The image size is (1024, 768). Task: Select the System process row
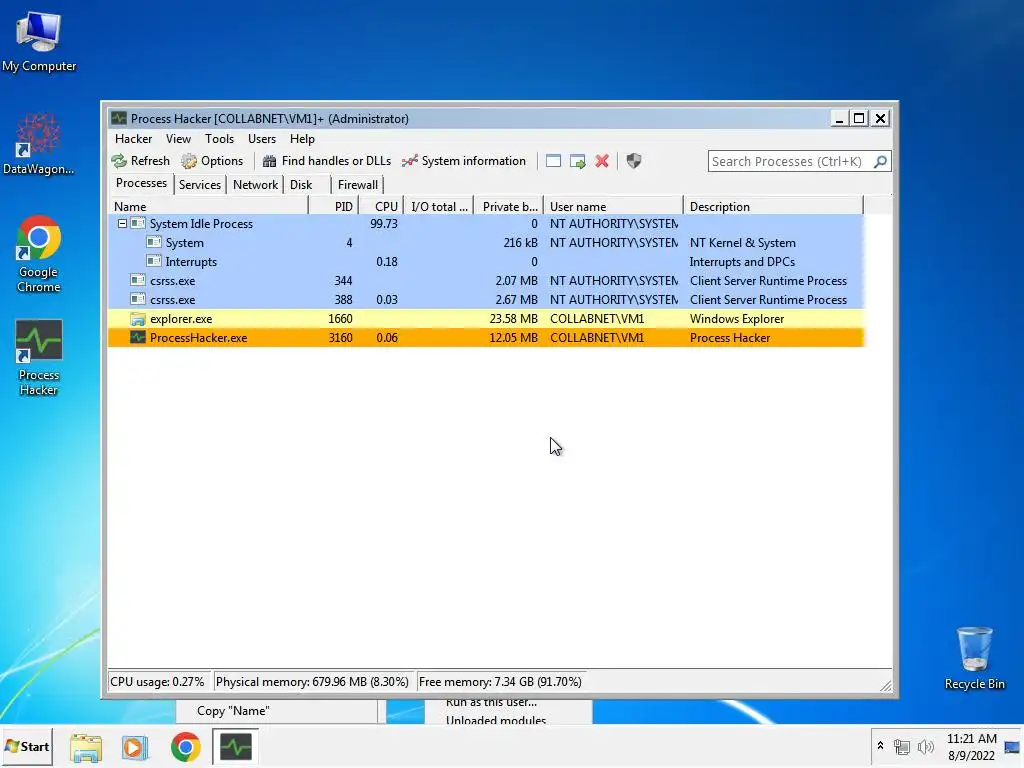(x=486, y=243)
